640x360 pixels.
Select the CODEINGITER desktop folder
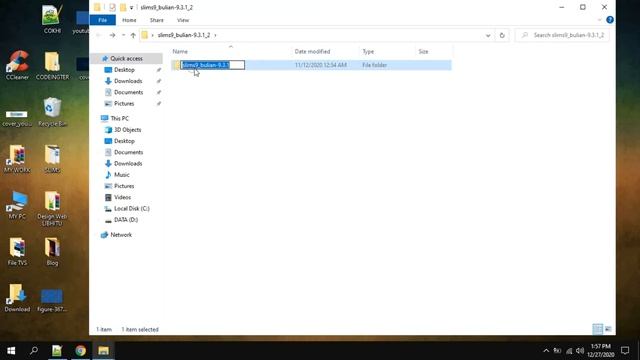[52, 65]
